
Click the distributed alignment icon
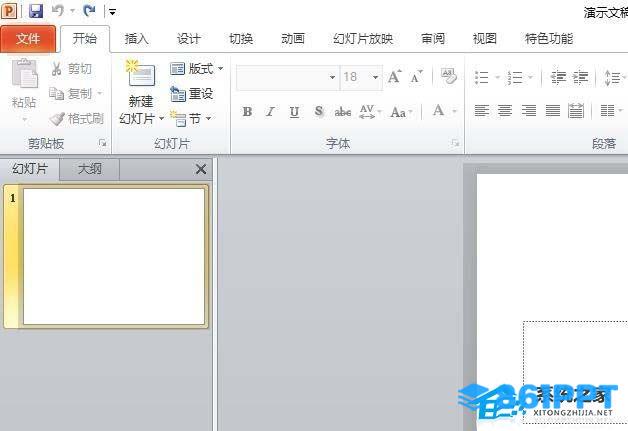(x=576, y=110)
